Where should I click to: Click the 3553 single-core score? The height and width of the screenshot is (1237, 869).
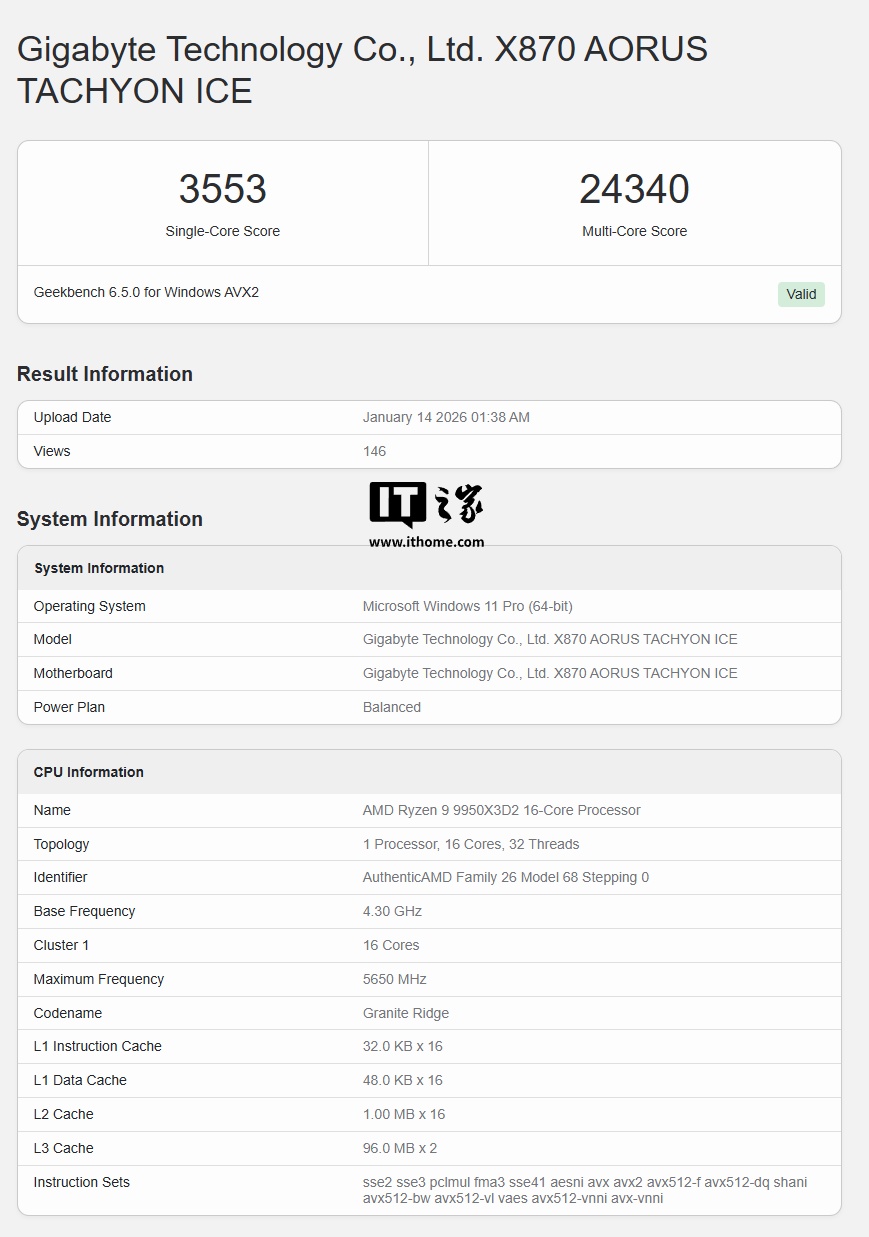(222, 189)
